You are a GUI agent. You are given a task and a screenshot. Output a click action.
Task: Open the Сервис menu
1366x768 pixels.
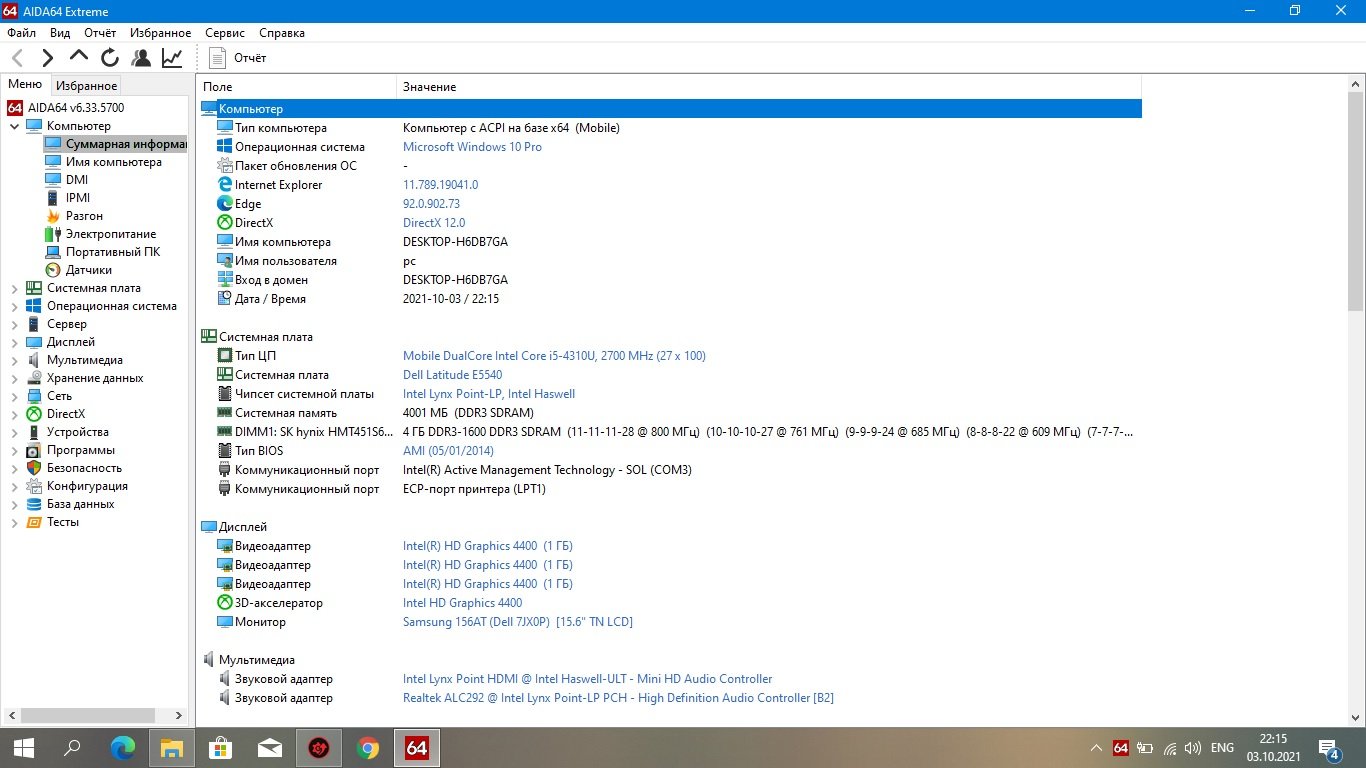[x=225, y=33]
